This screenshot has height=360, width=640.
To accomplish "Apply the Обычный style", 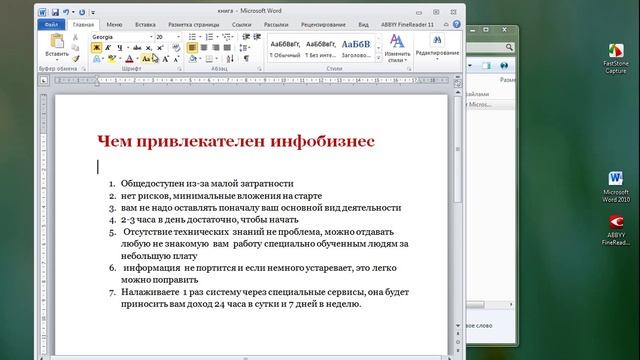I will tap(285, 48).
